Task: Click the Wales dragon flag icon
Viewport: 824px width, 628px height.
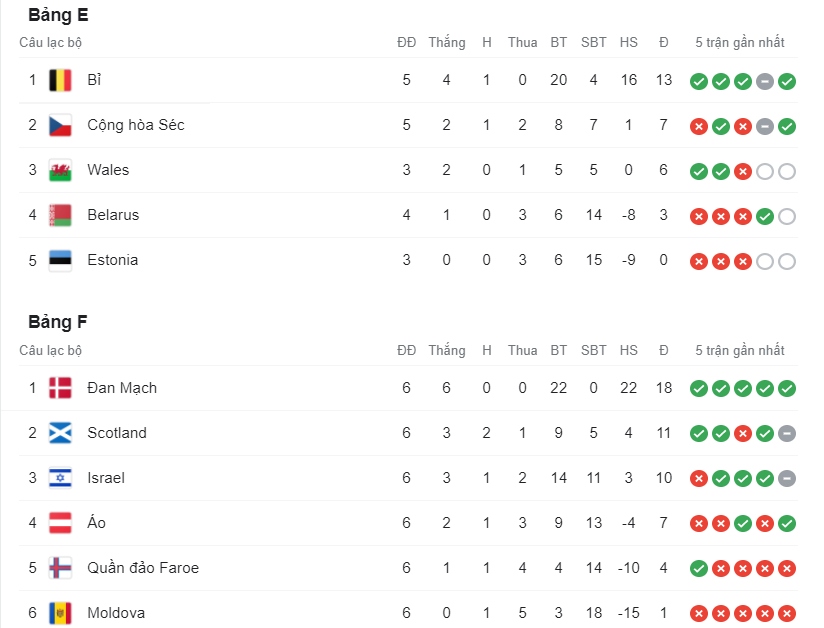Action: [x=60, y=170]
